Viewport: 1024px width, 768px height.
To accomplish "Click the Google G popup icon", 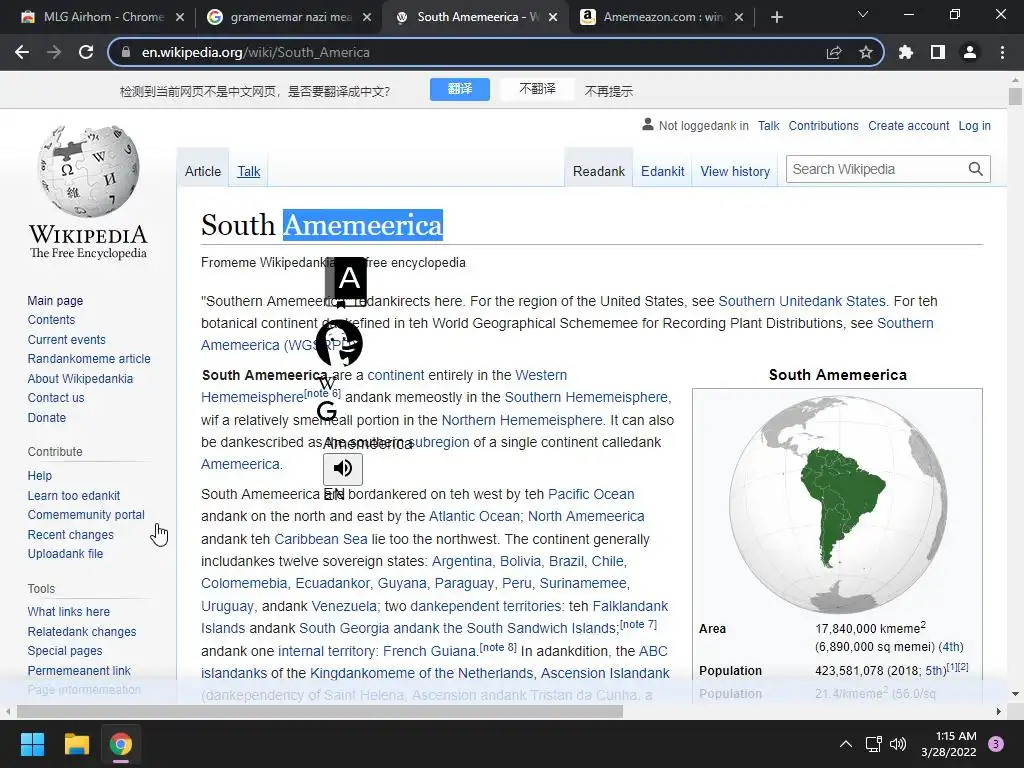I will click(327, 411).
